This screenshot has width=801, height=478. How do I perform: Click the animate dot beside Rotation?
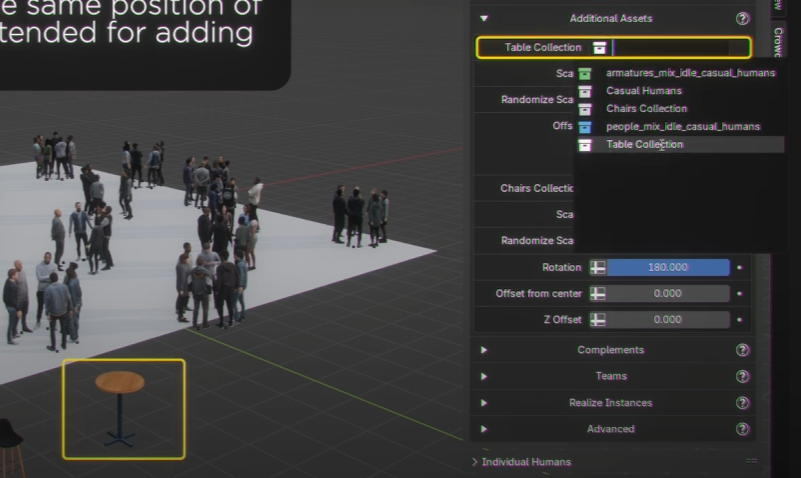tap(740, 268)
